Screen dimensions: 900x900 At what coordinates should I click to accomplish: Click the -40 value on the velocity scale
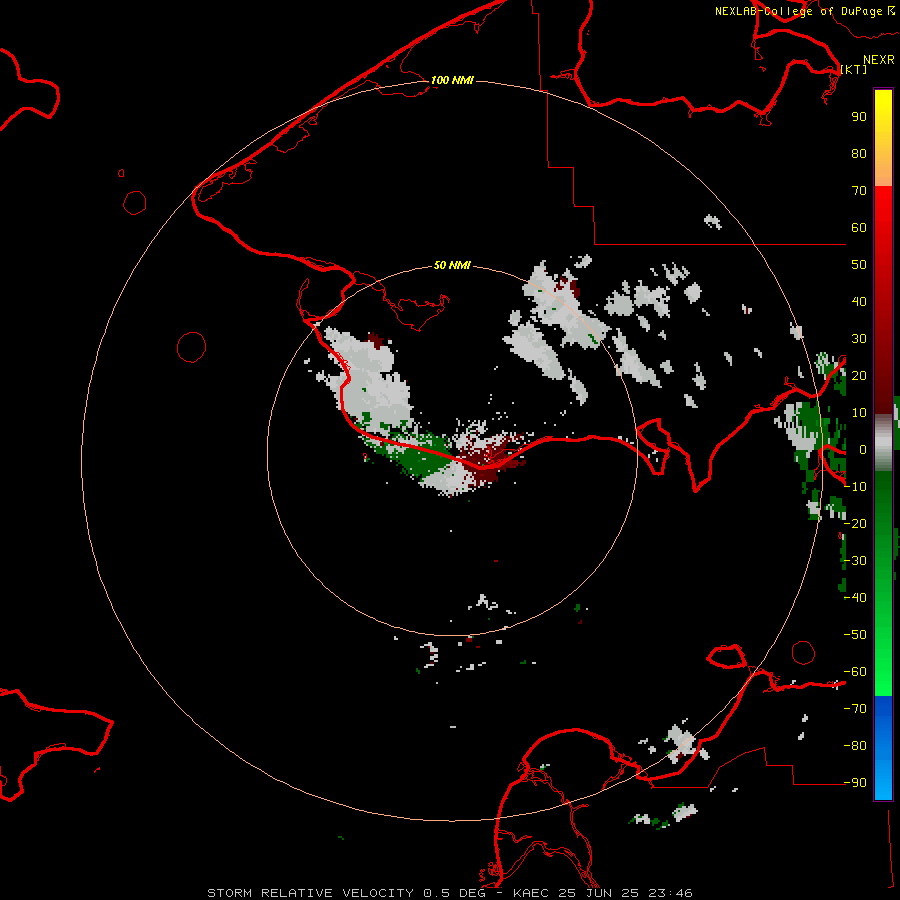tap(855, 598)
